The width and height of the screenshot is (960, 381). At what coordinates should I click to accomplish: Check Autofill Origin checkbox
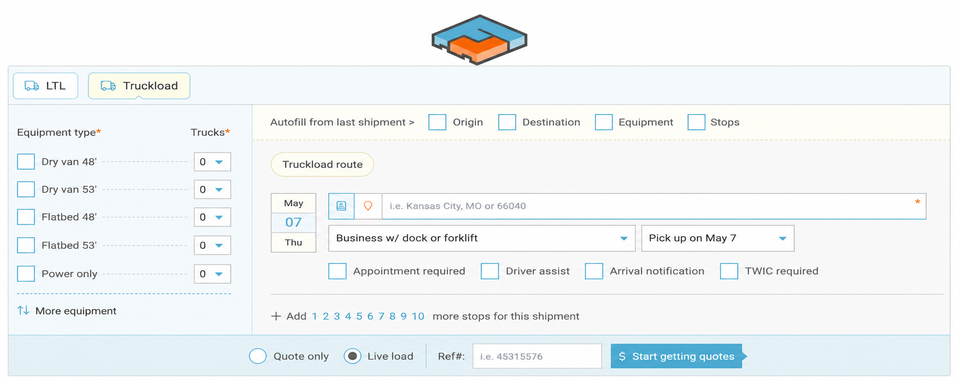437,122
